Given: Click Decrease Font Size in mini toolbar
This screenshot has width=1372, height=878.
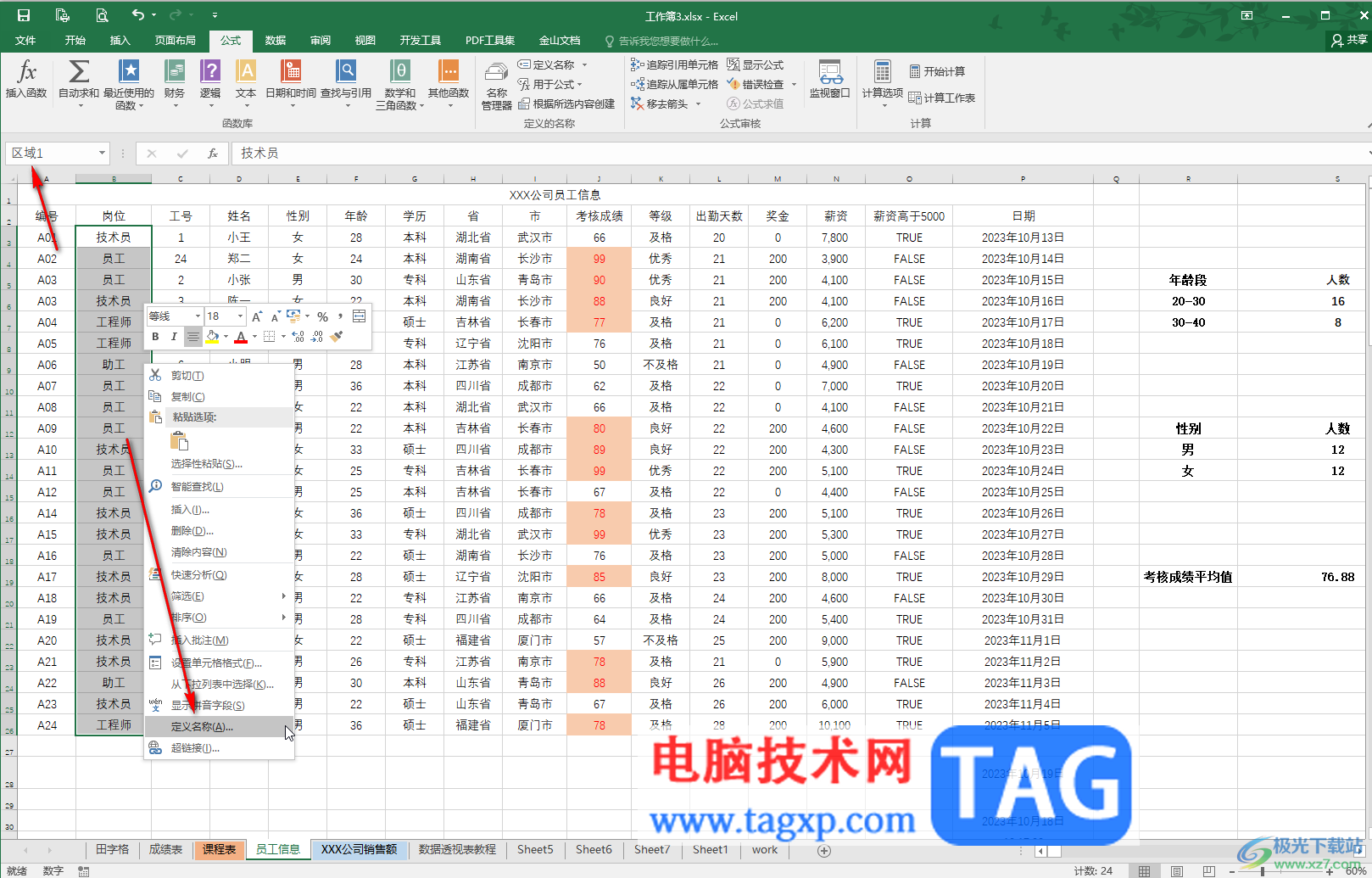Looking at the screenshot, I should pos(275,316).
